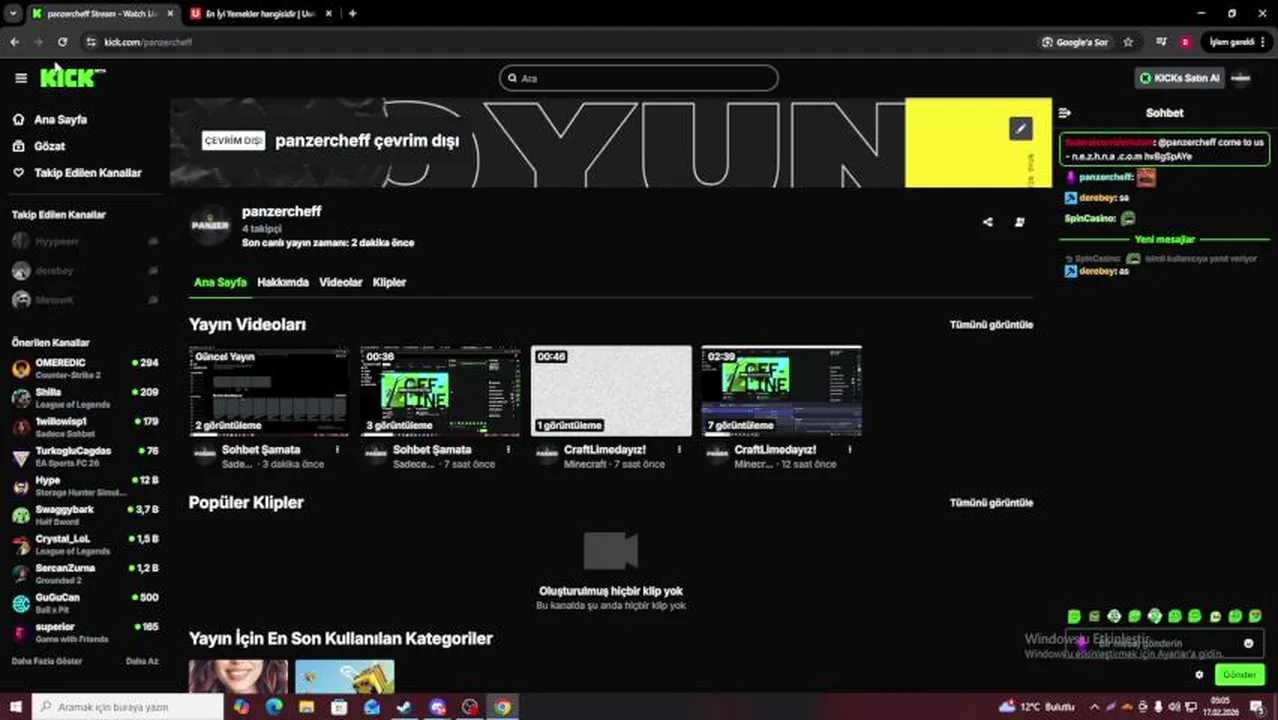Image resolution: width=1278 pixels, height=720 pixels.
Task: Open options for CraftLimedayız 12 saat önce
Action: pyautogui.click(x=850, y=450)
